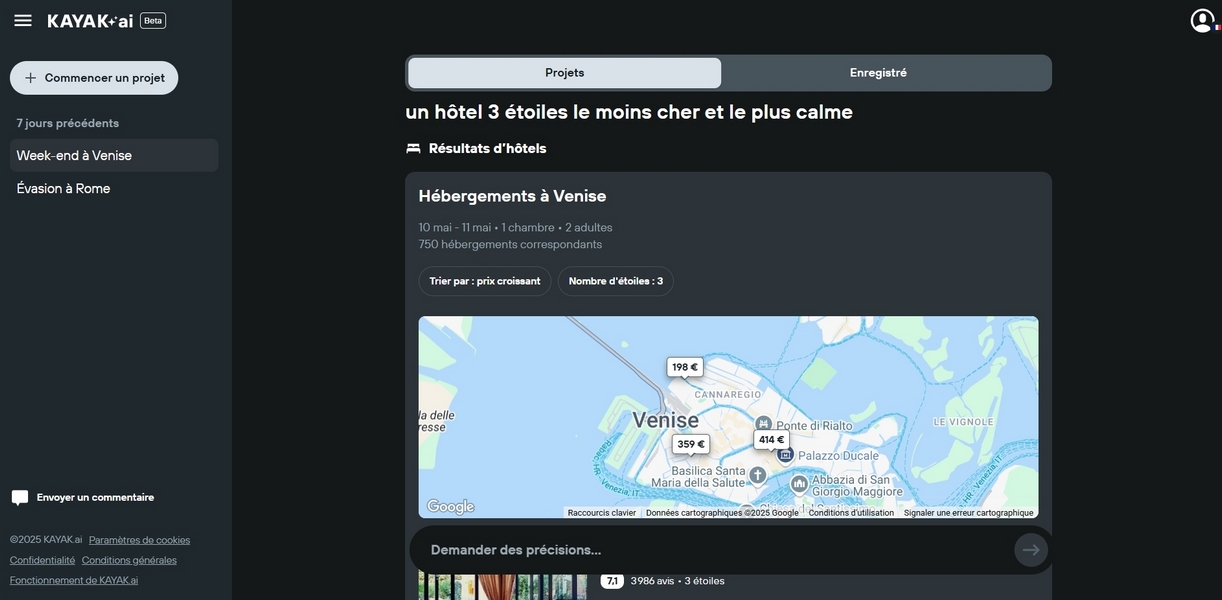This screenshot has height=600, width=1222.
Task: Switch to the Enregistré tab
Action: tap(878, 73)
